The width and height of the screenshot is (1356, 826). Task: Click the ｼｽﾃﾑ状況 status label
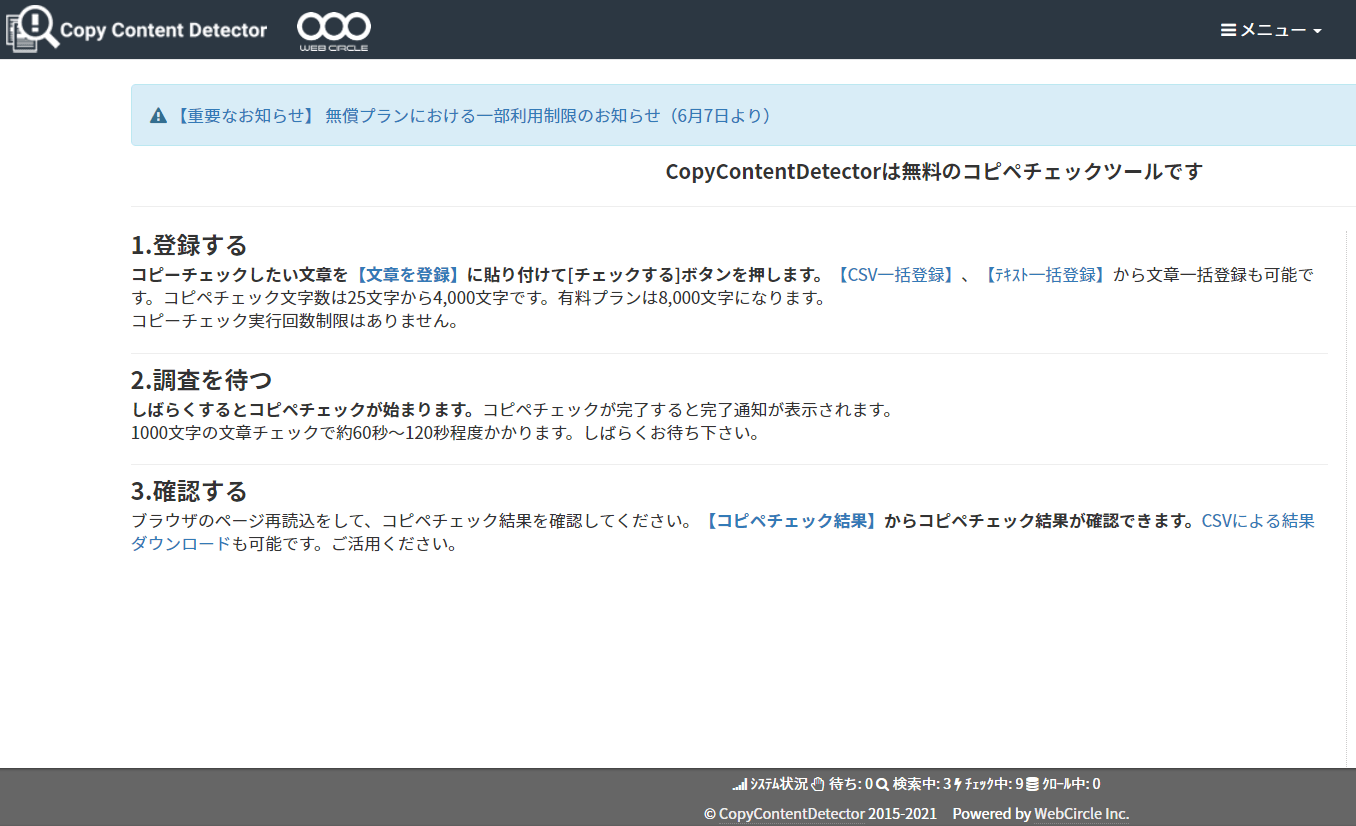click(779, 785)
